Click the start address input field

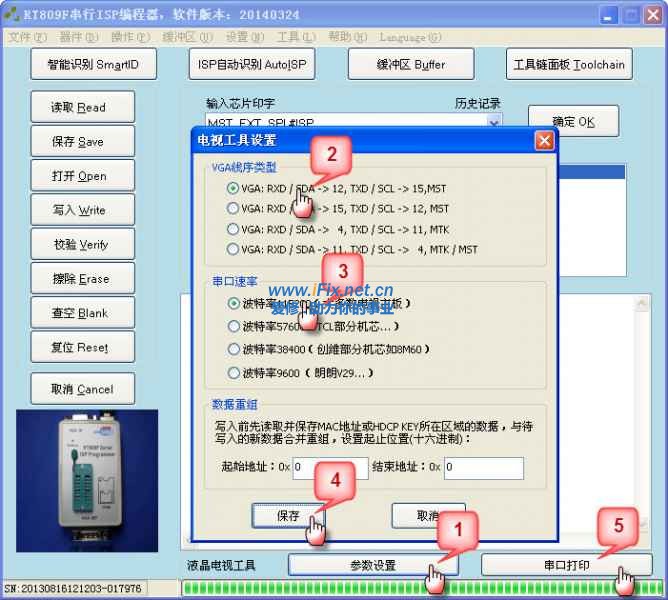(x=330, y=467)
